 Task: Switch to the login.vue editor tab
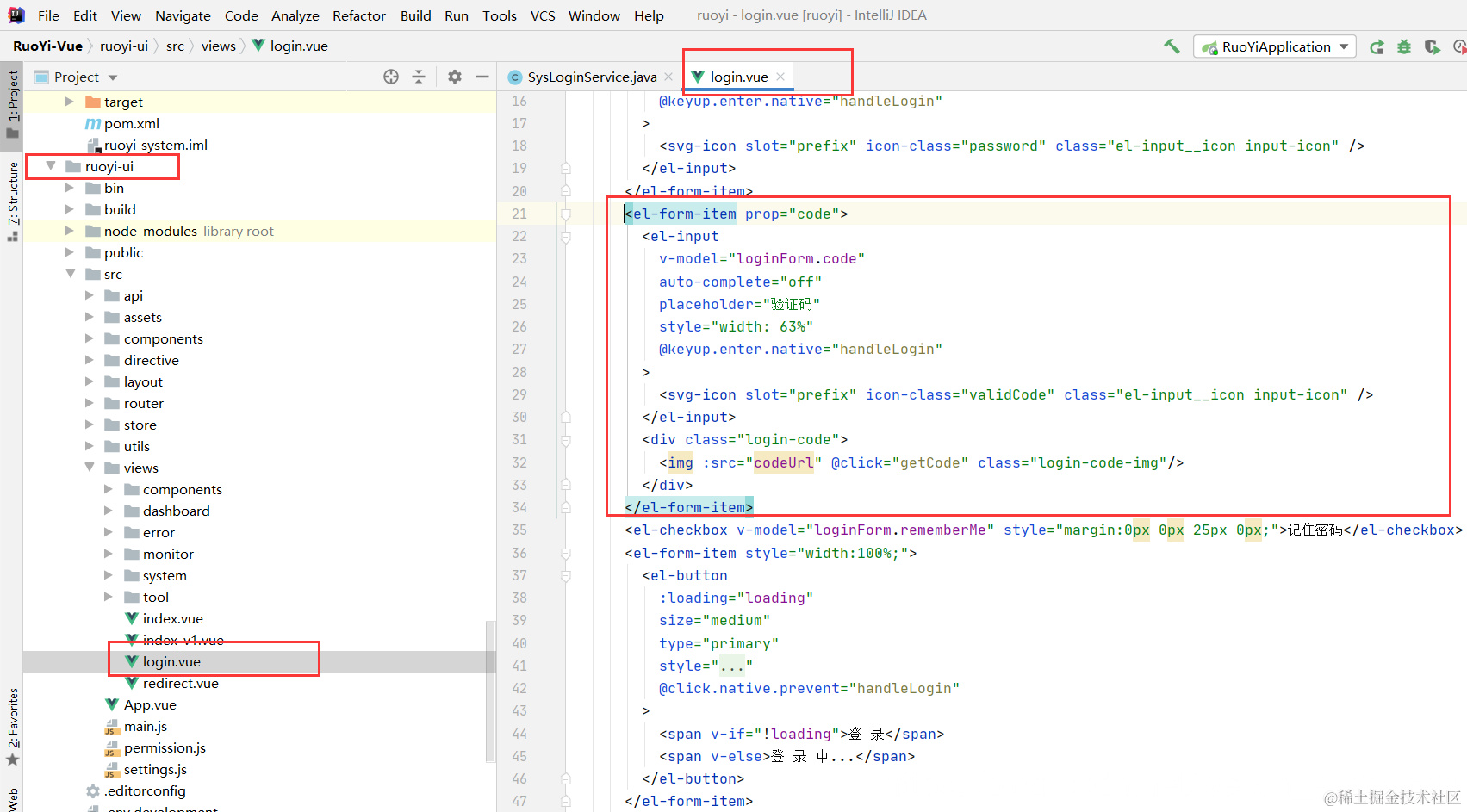[x=739, y=77]
